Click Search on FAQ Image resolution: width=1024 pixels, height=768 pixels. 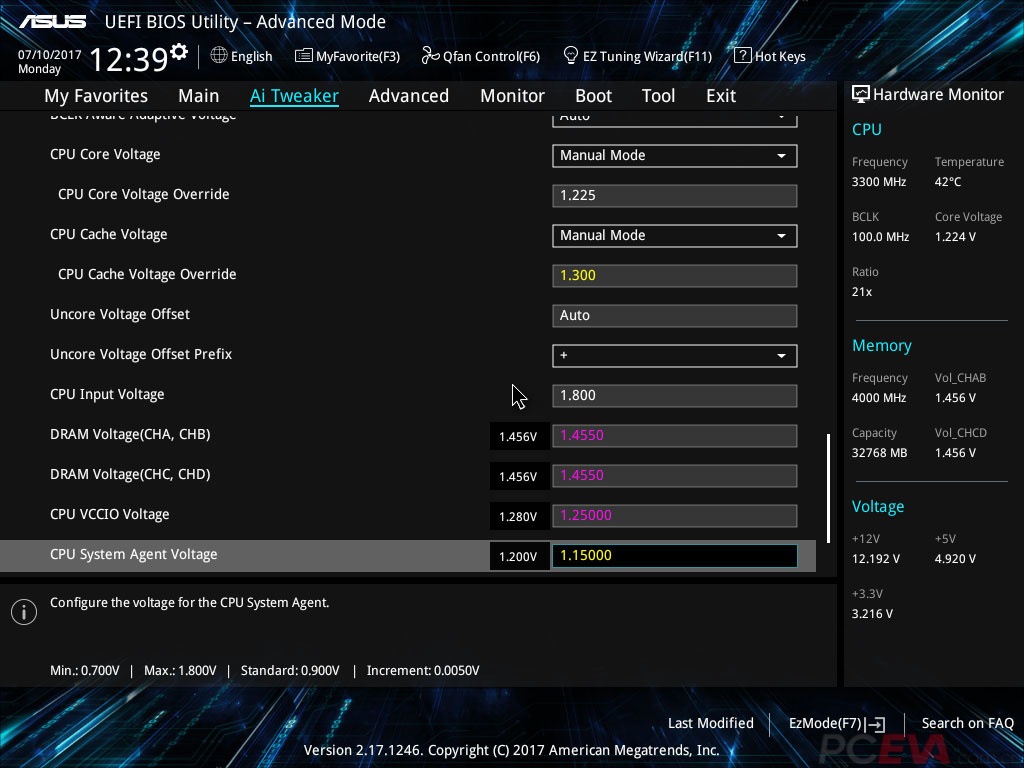pos(968,724)
